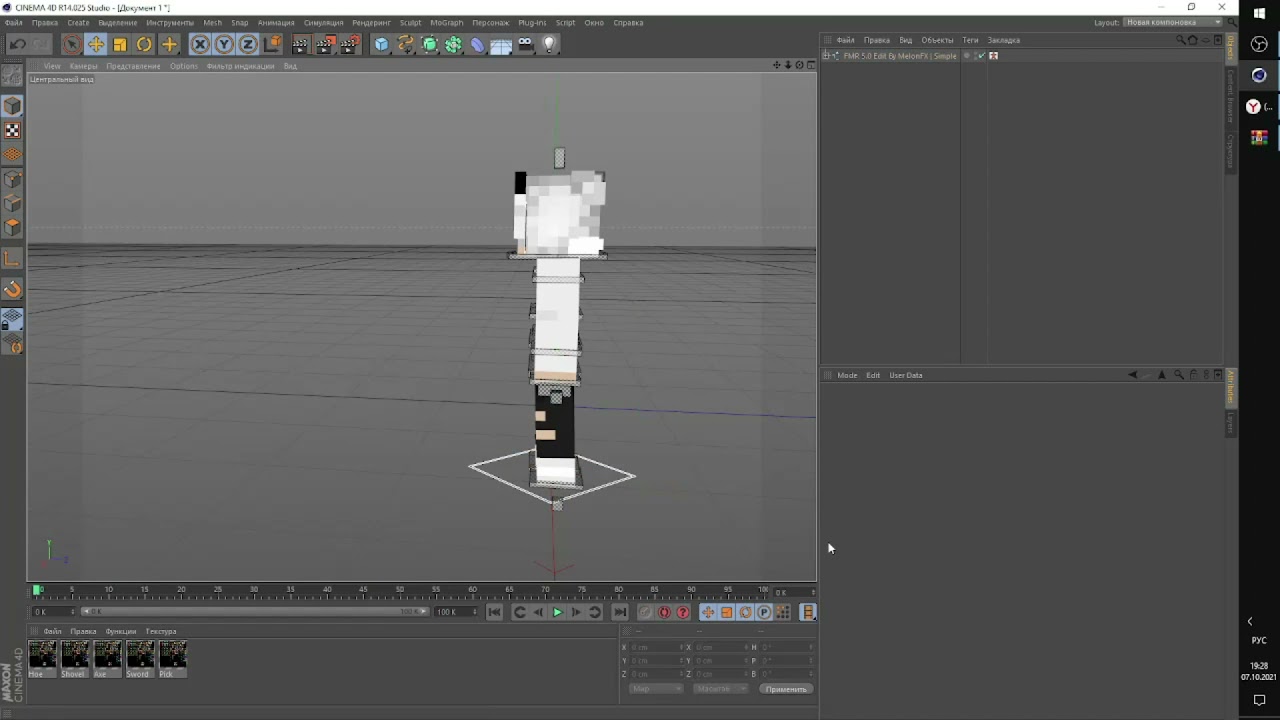The image size is (1280, 720).
Task: Open the green NURBS generators icon
Action: (x=429, y=44)
